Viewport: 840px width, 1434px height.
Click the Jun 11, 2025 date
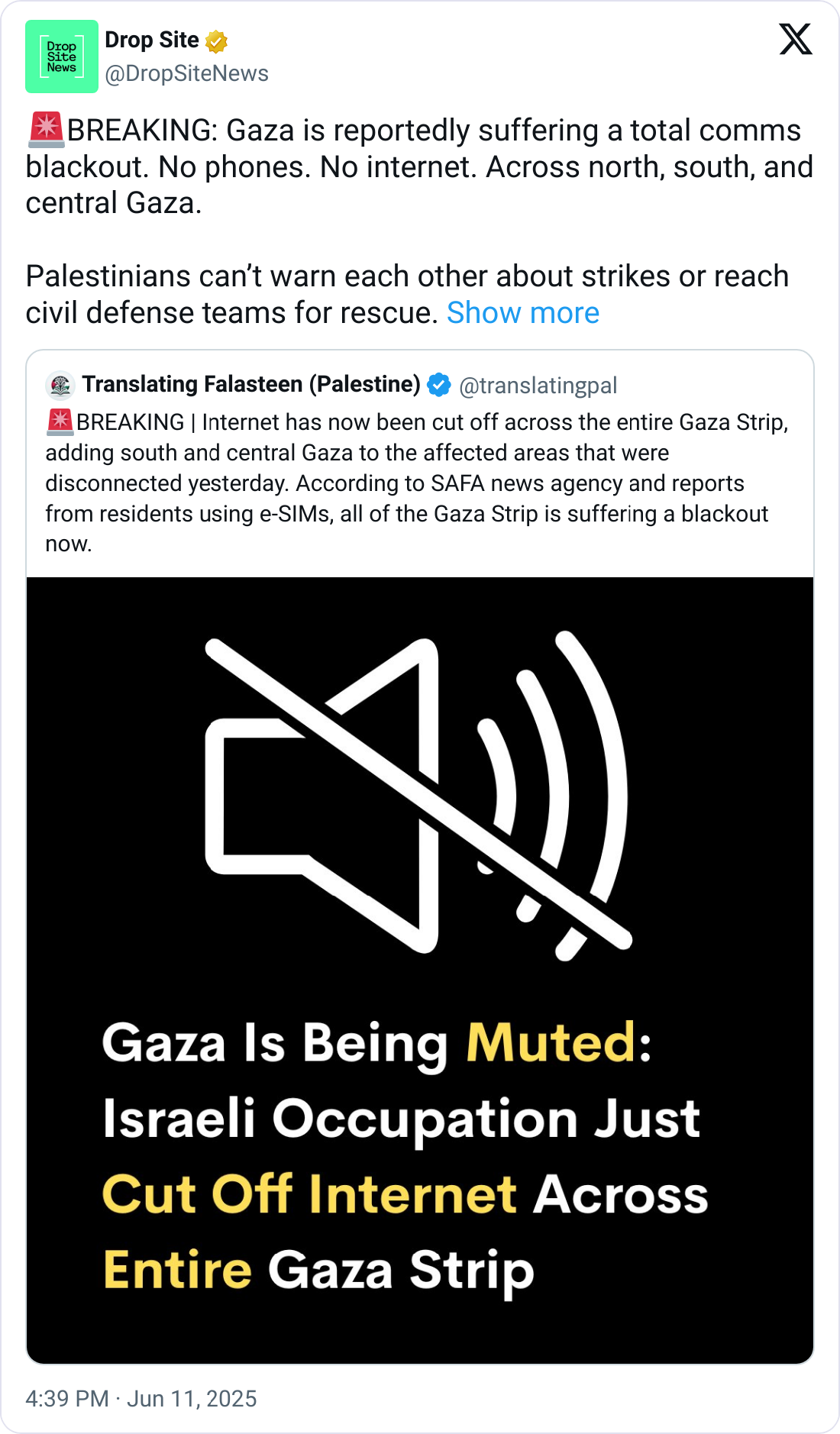(192, 1399)
